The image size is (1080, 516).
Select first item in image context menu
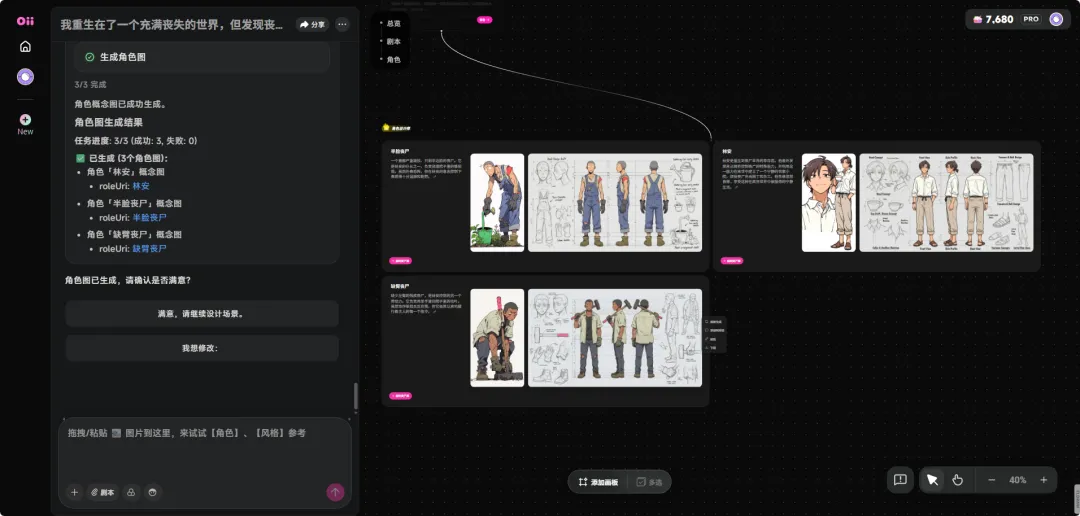pyautogui.click(x=714, y=322)
